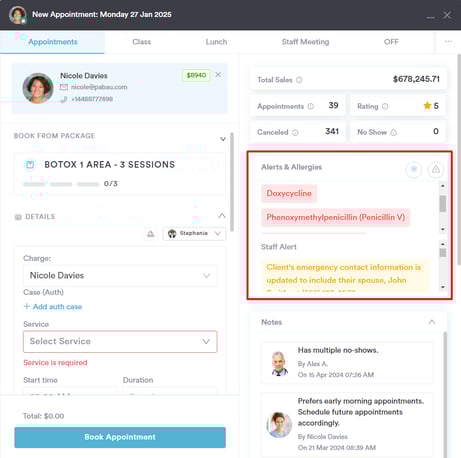
Task: Switch to the Lunch tab
Action: 216,42
